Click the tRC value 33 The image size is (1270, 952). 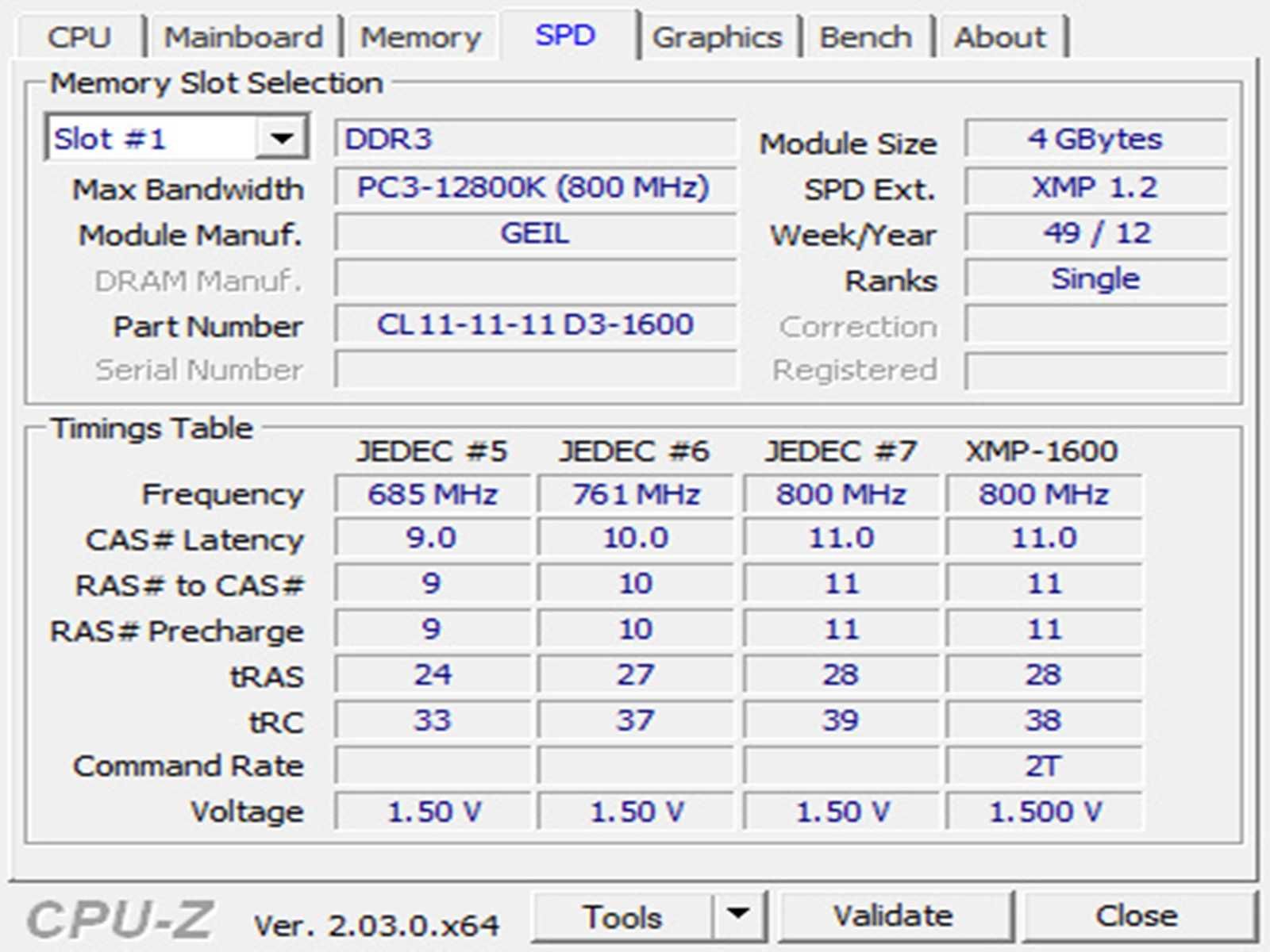[x=433, y=720]
